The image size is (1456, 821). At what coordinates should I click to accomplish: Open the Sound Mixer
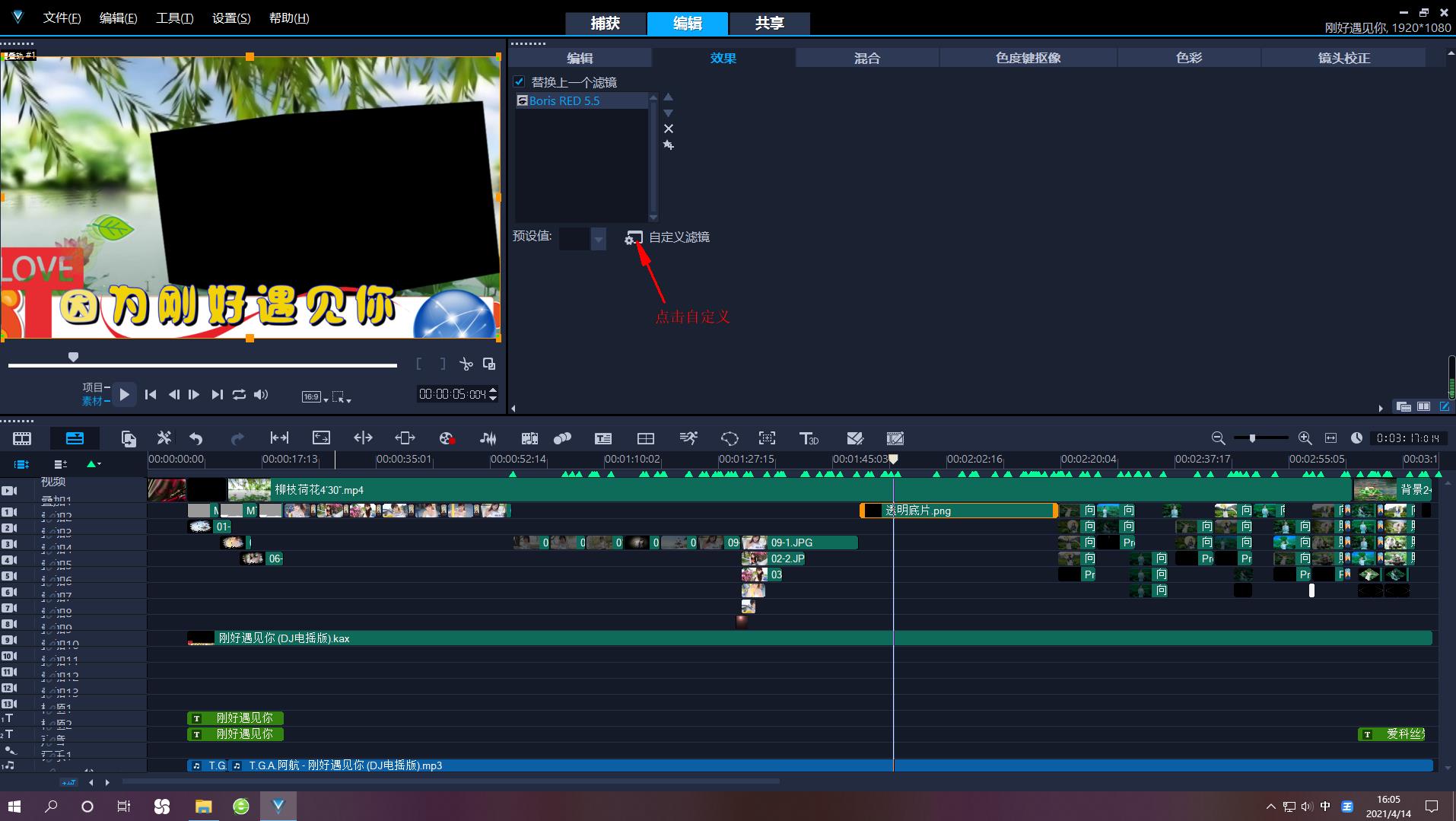[488, 438]
